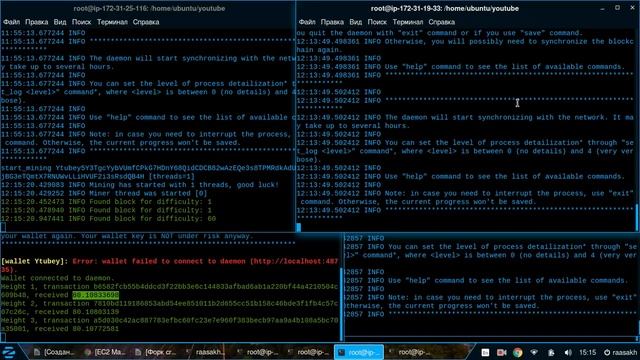Image resolution: width=640 pixels, height=360 pixels.
Task: Maximize the root@ip-172-31-19-33 terminal window
Action: tap(618, 8)
